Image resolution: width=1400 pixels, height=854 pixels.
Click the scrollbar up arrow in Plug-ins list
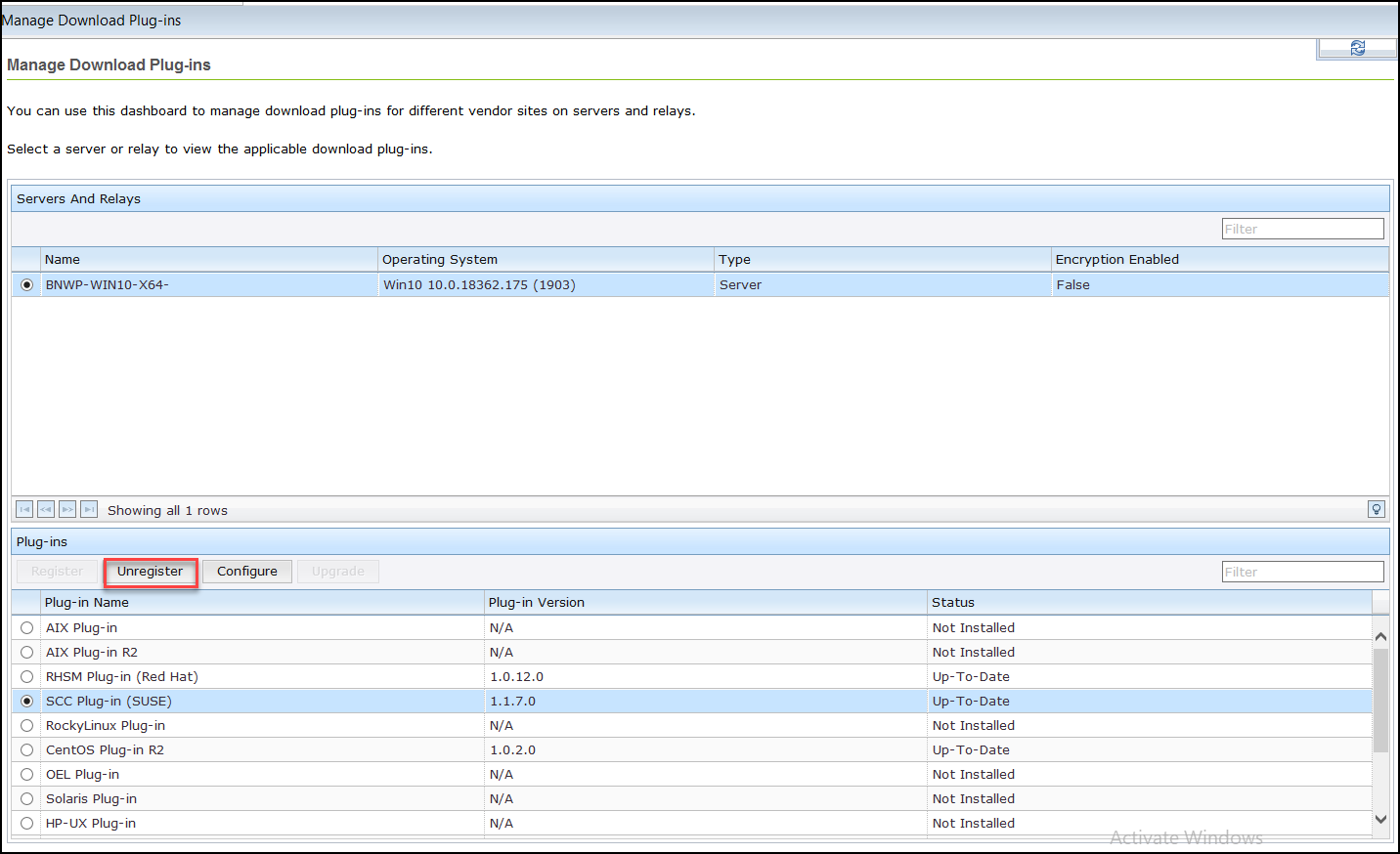pos(1380,635)
